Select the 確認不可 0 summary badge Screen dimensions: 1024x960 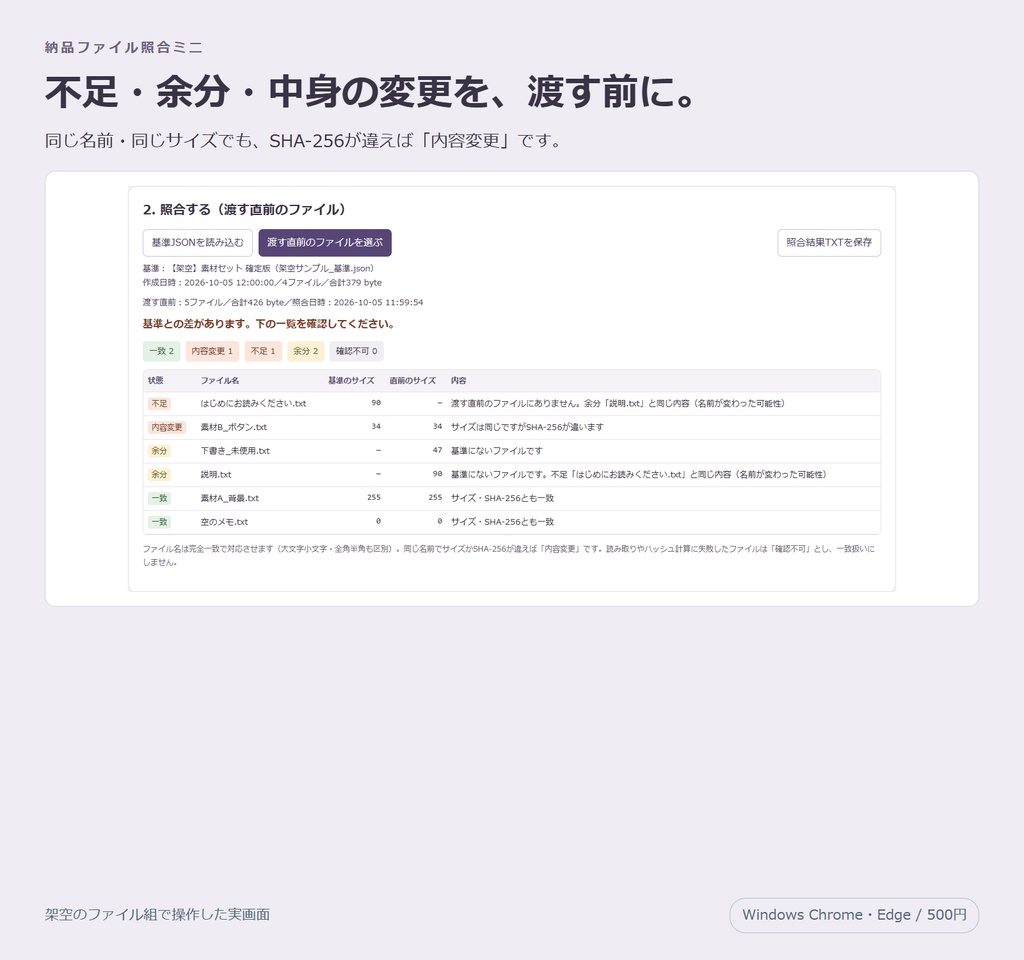point(357,351)
